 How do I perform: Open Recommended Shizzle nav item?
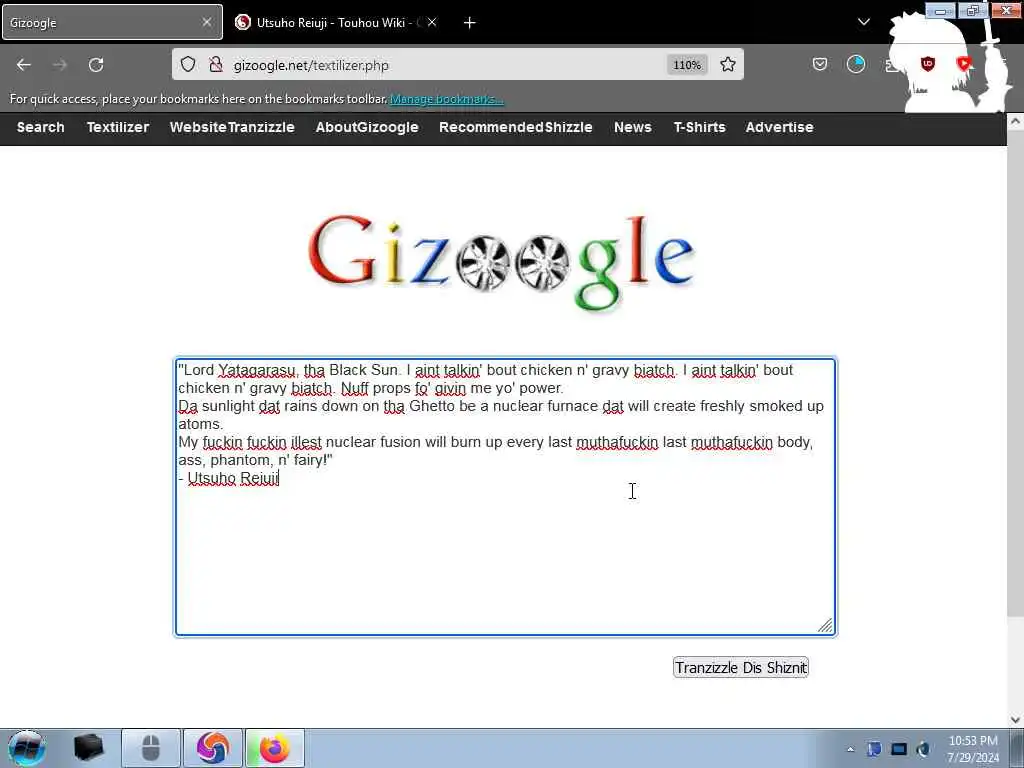click(x=515, y=127)
